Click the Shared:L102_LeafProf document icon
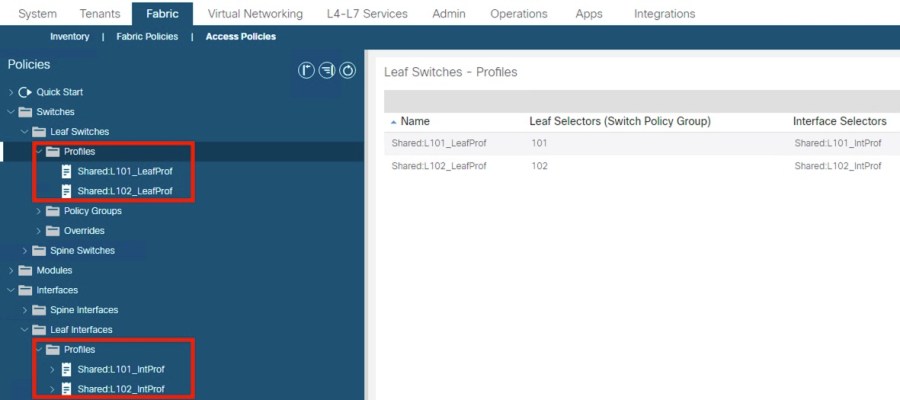 [x=67, y=191]
